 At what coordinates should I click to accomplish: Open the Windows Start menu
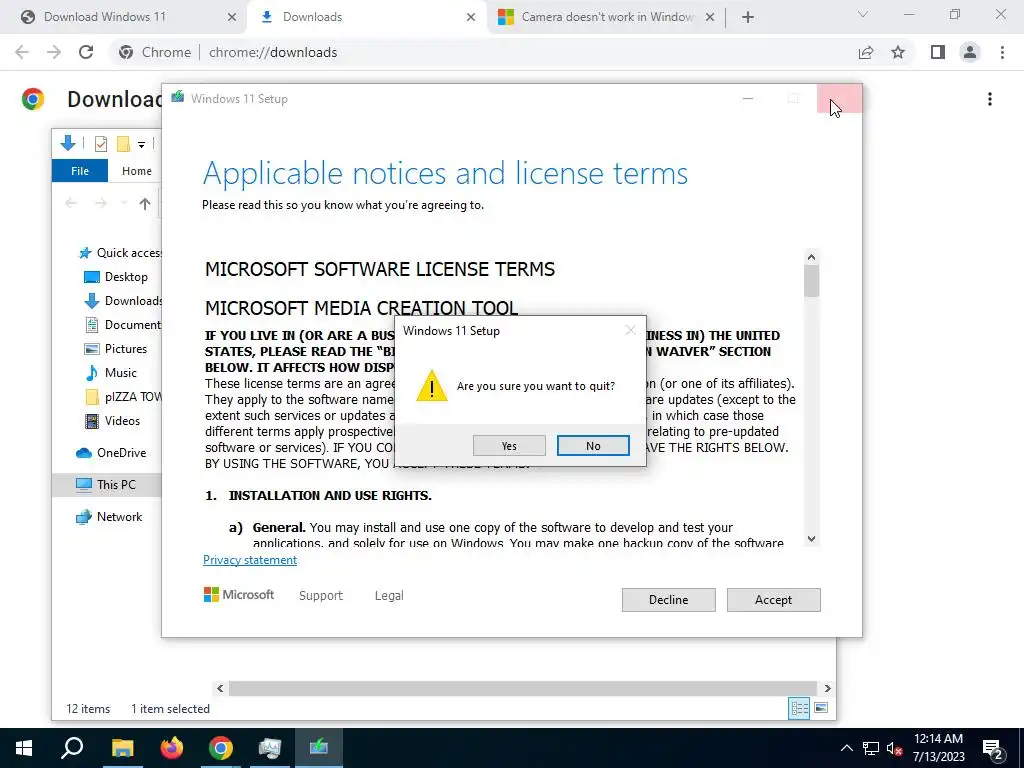[x=24, y=748]
